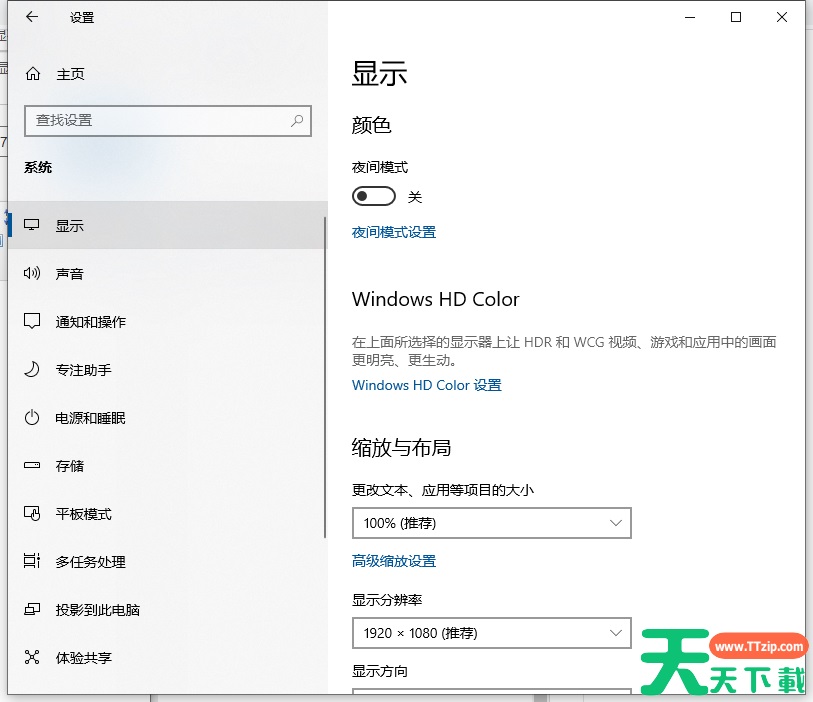The width and height of the screenshot is (813, 702).
Task: Open 多任务处理 settings page
Action: (90, 562)
